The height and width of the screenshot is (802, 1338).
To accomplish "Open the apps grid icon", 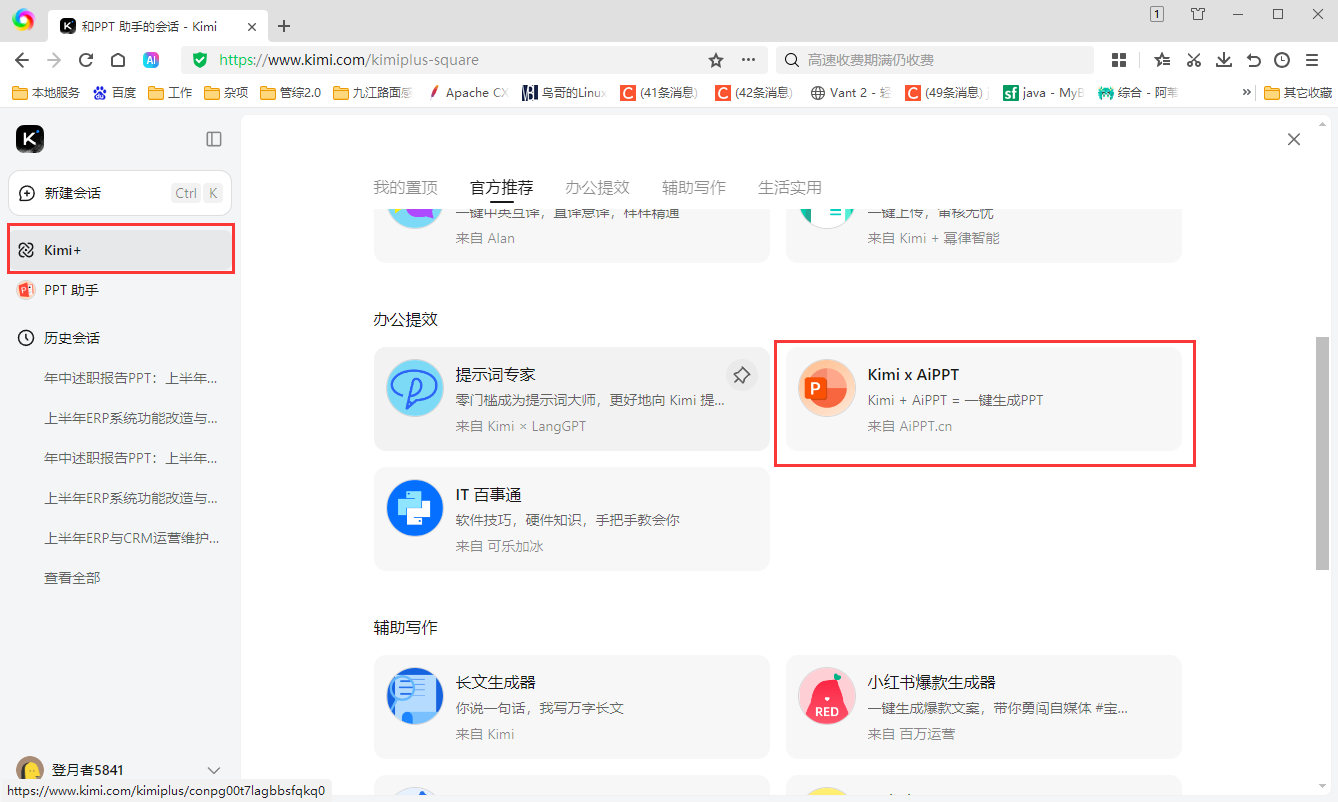I will pyautogui.click(x=1119, y=60).
